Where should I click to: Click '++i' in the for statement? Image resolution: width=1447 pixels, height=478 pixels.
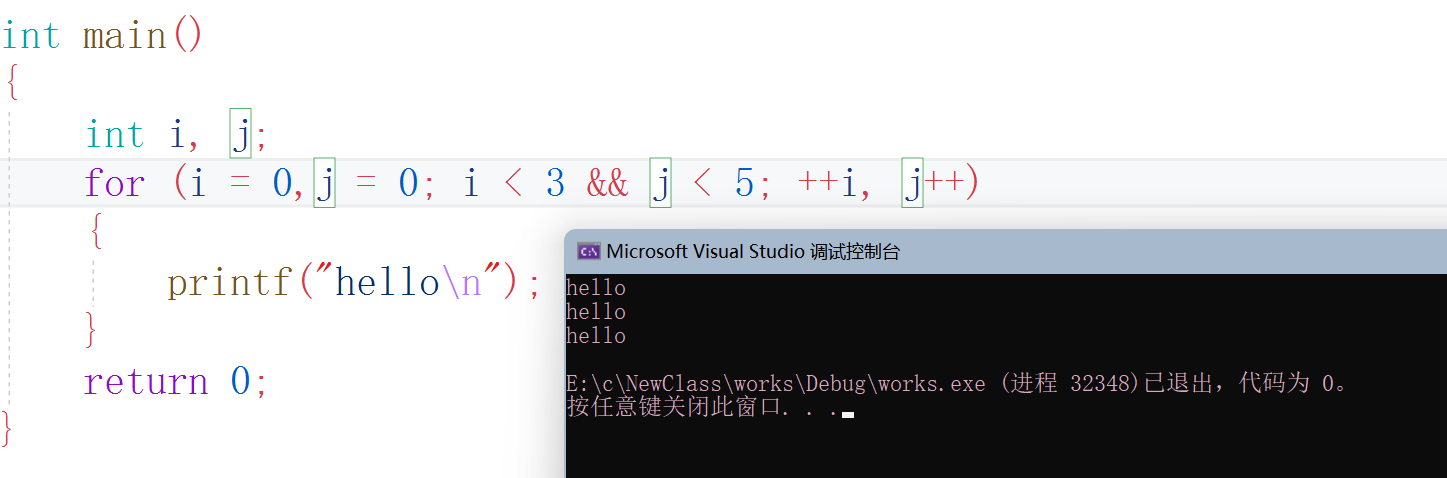[828, 184]
